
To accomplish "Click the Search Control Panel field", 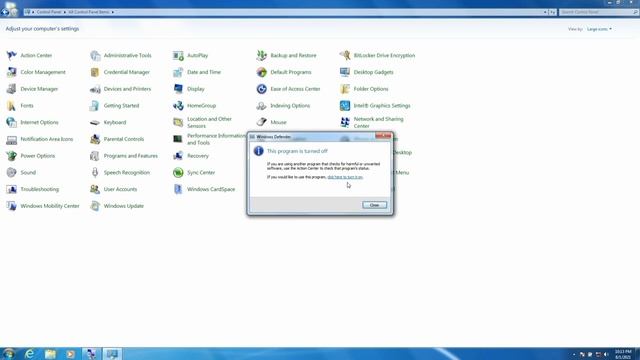I will (x=598, y=12).
